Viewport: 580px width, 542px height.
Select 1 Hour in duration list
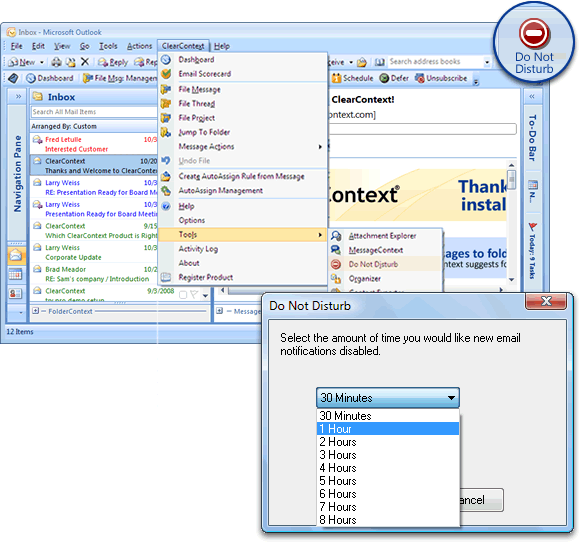[388, 429]
